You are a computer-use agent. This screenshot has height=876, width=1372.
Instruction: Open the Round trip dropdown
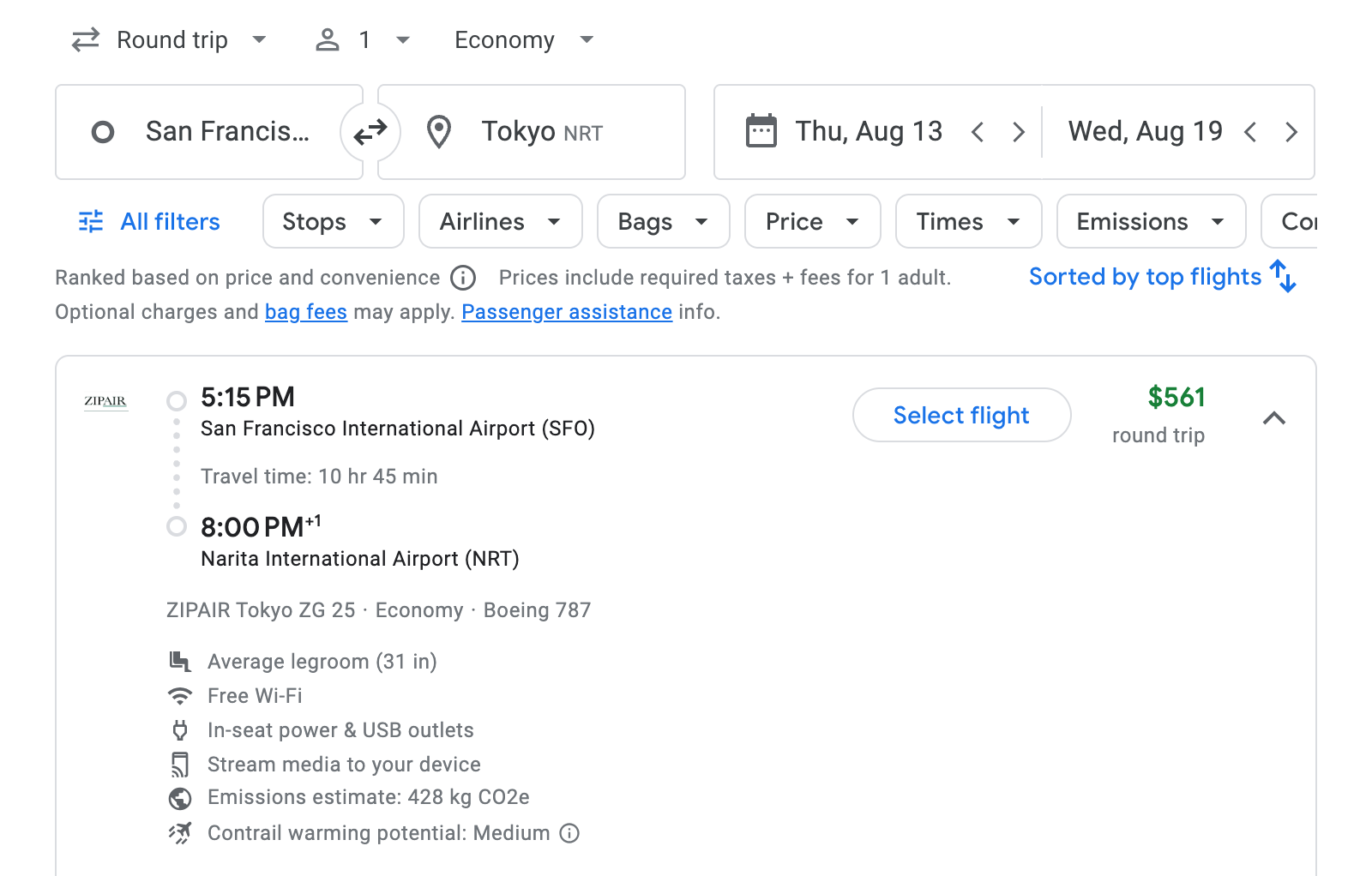171,39
